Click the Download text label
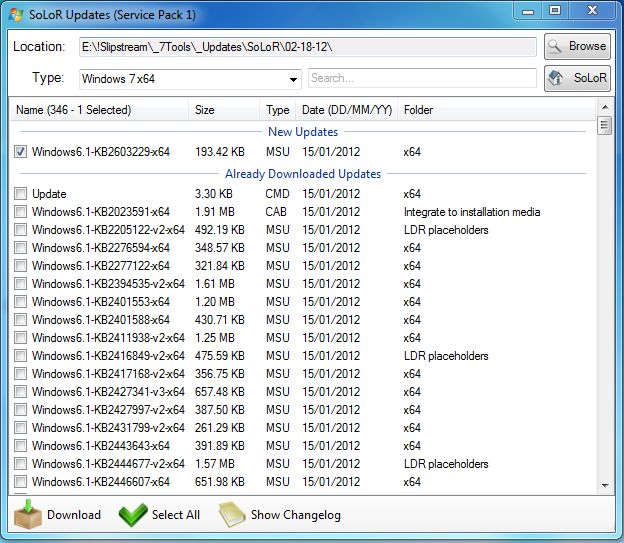Viewport: 624px width, 543px height. point(74,515)
